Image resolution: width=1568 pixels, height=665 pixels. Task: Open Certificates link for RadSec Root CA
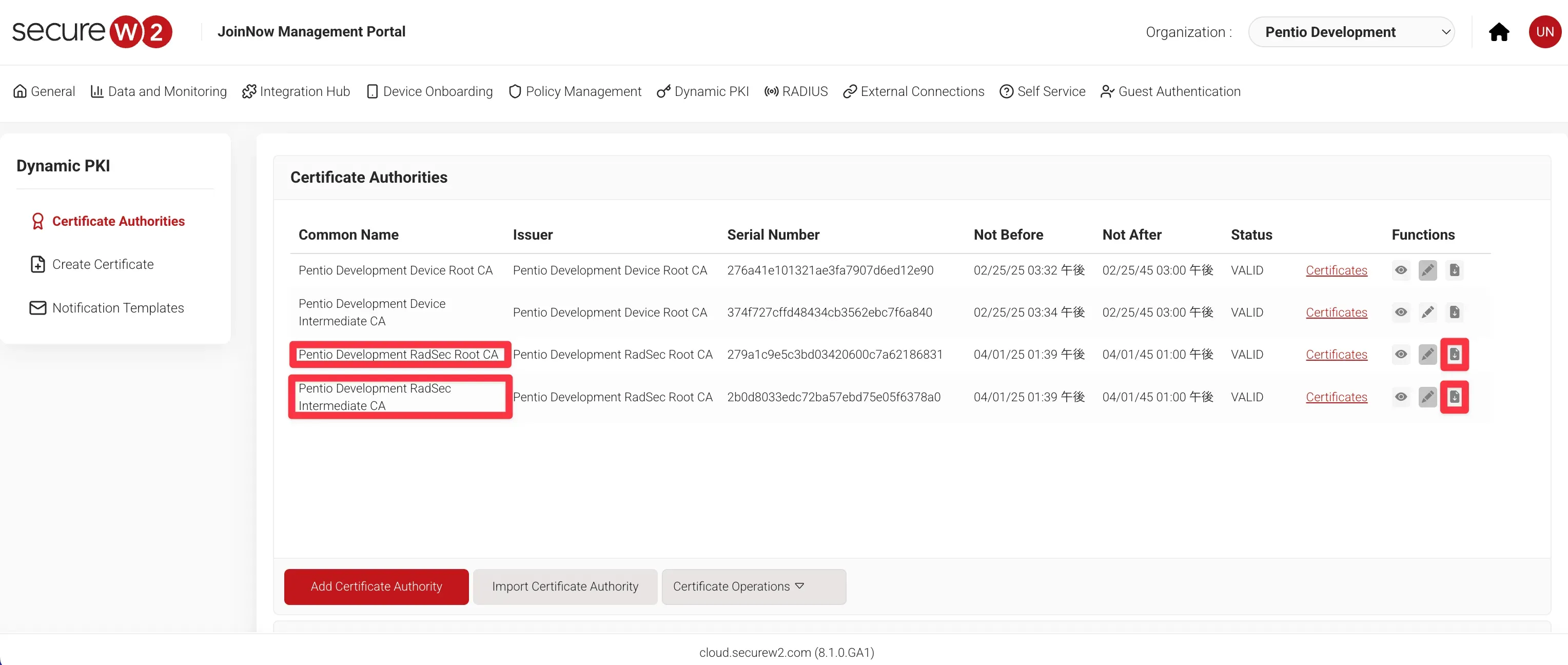point(1336,355)
